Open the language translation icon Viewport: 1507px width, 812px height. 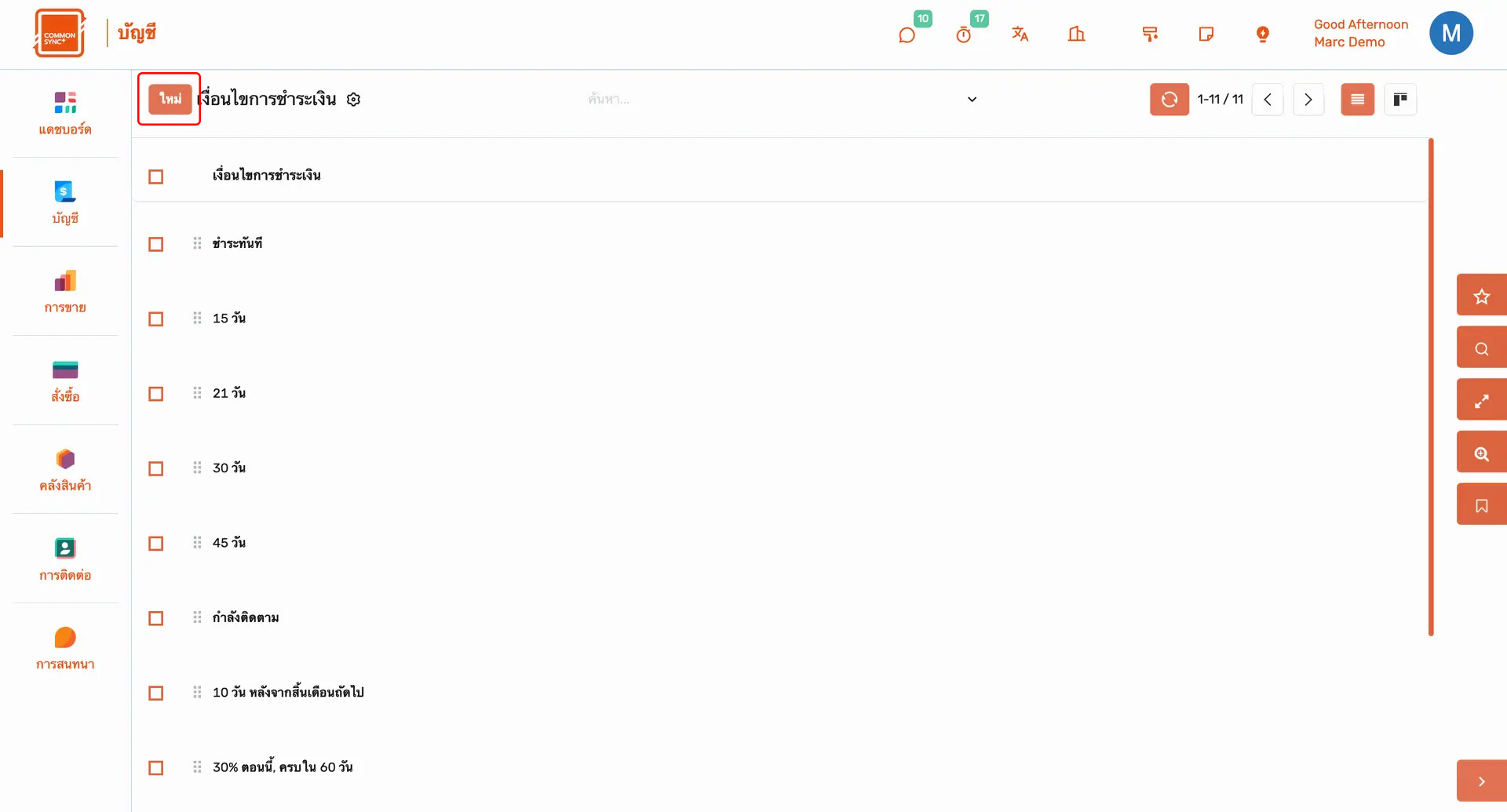pyautogui.click(x=1020, y=34)
